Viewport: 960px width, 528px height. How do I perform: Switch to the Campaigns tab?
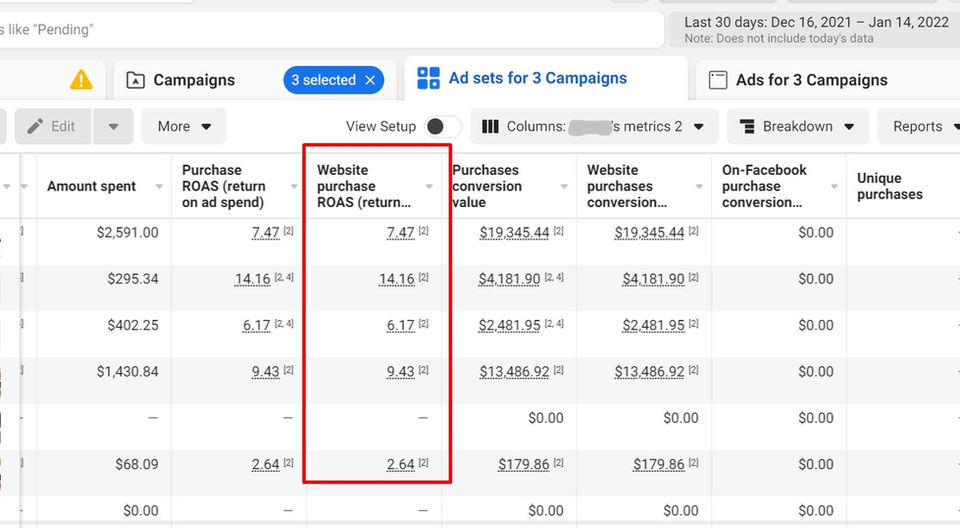point(194,80)
